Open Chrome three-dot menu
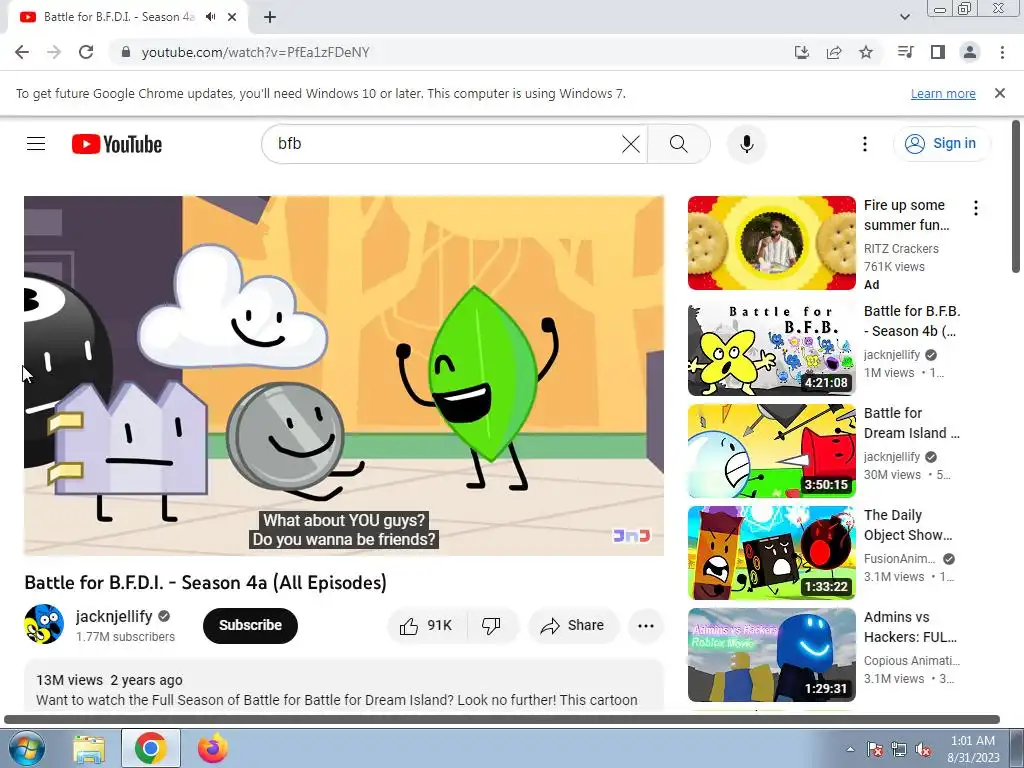The width and height of the screenshot is (1024, 768). 1002,52
